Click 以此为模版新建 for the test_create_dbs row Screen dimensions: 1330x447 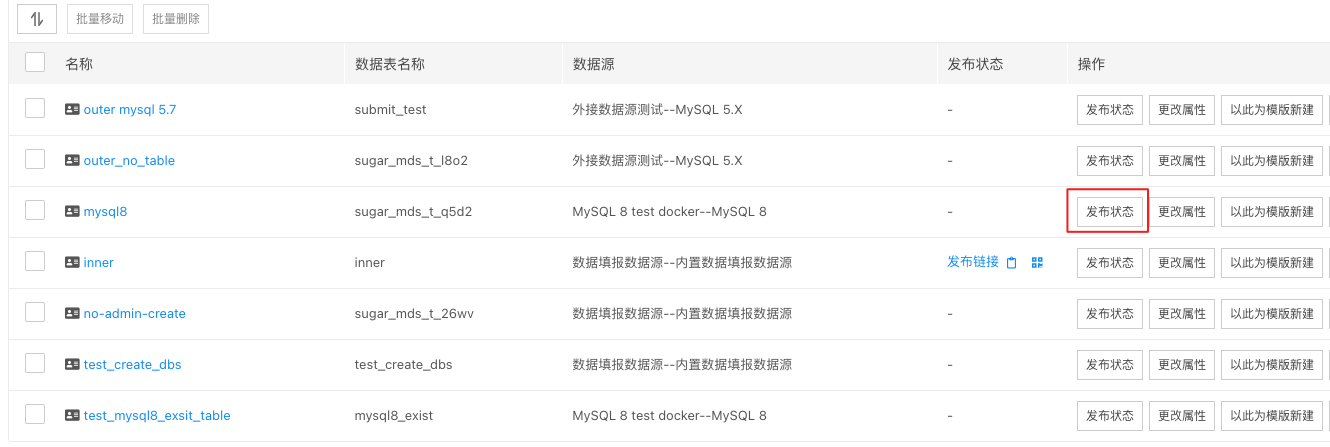[1271, 365]
